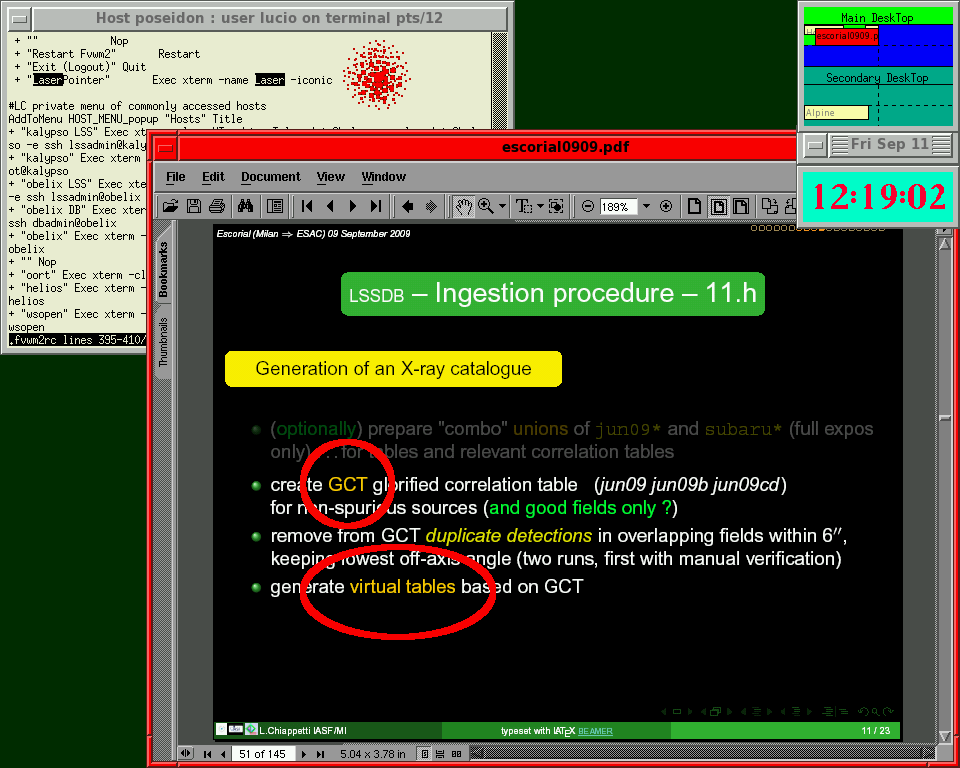Screen dimensions: 960x768
Task: Click the Beamer search navigation symbol
Action: 876,711
